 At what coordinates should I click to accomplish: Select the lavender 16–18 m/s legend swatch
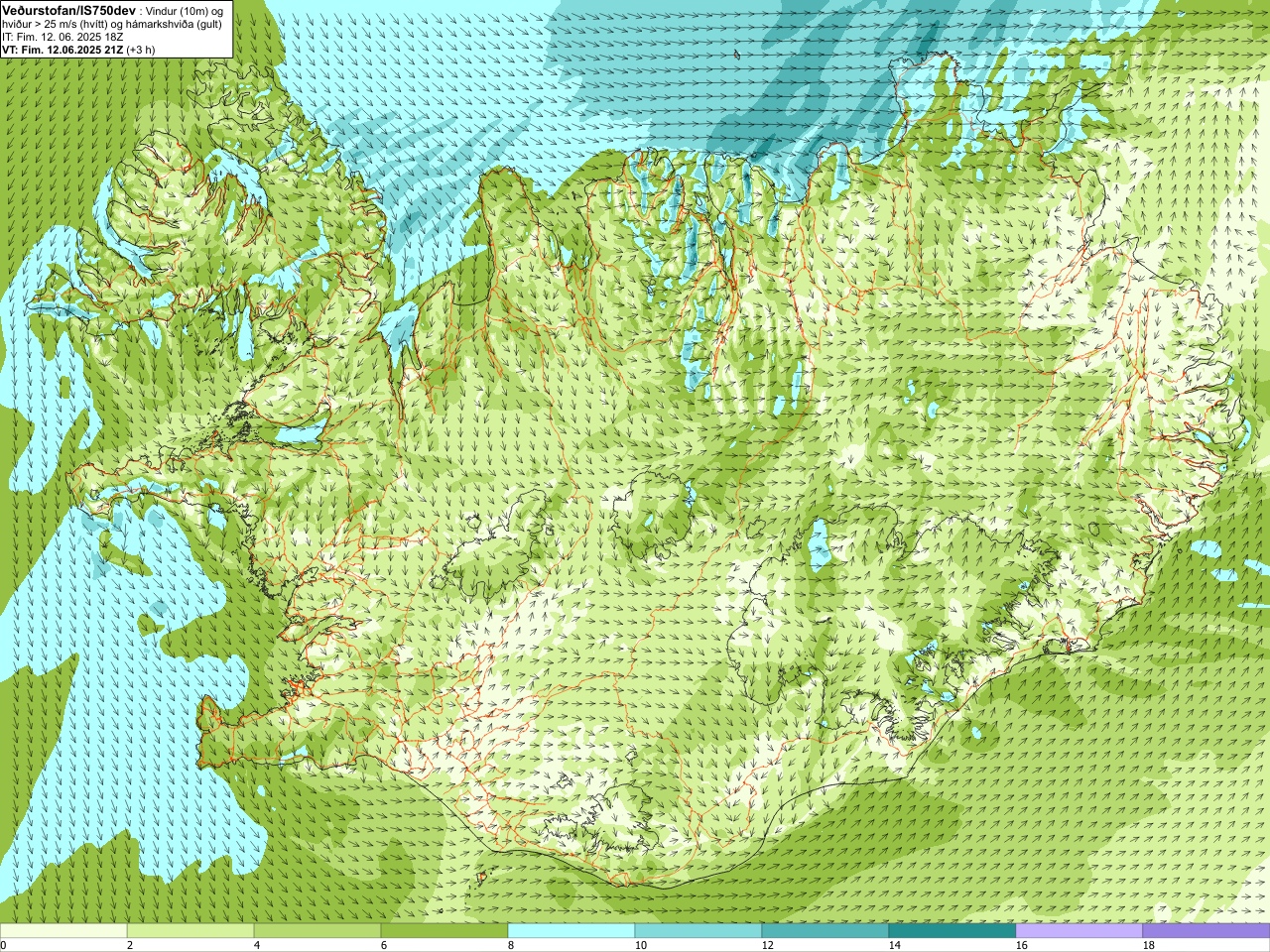tap(1079, 931)
